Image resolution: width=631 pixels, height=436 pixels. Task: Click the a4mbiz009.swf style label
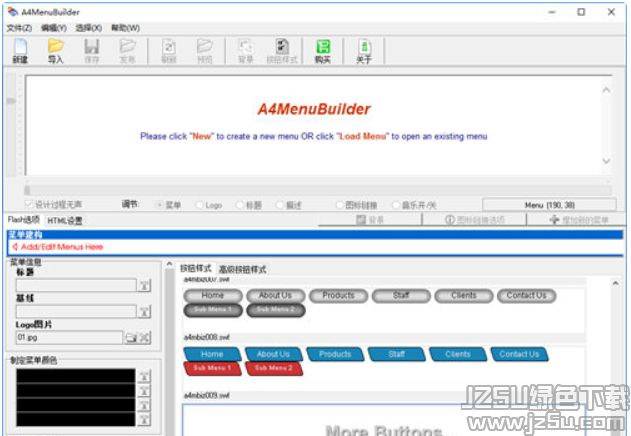(x=207, y=395)
